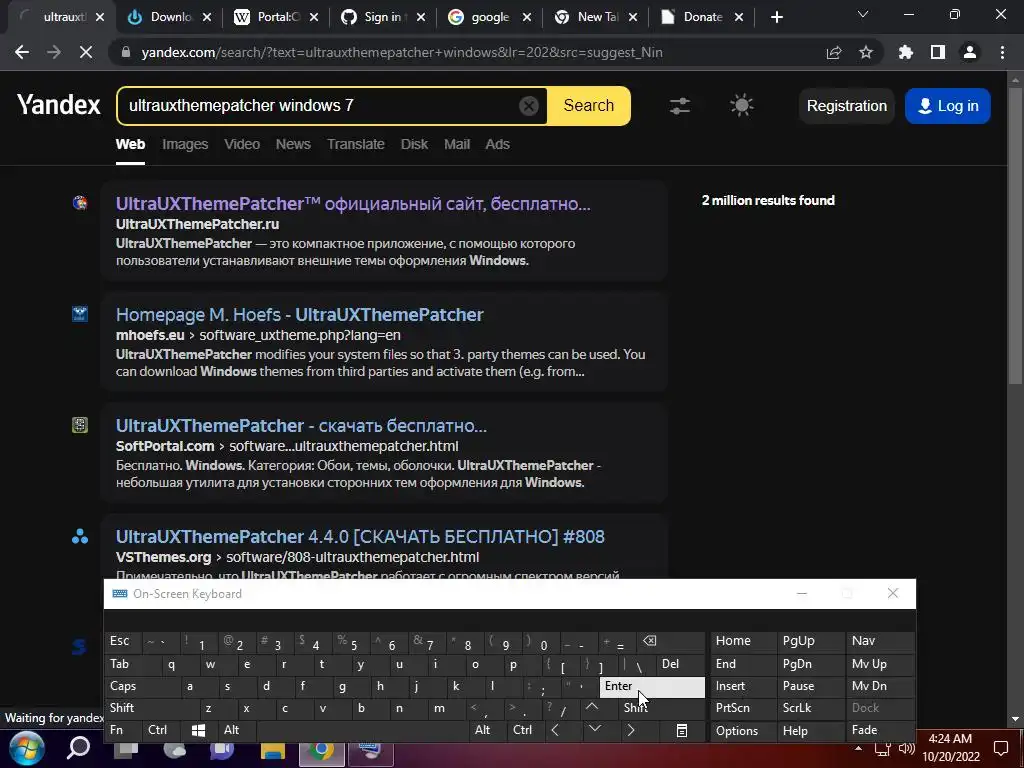1024x768 pixels.
Task: Select the News search category
Action: click(x=293, y=144)
